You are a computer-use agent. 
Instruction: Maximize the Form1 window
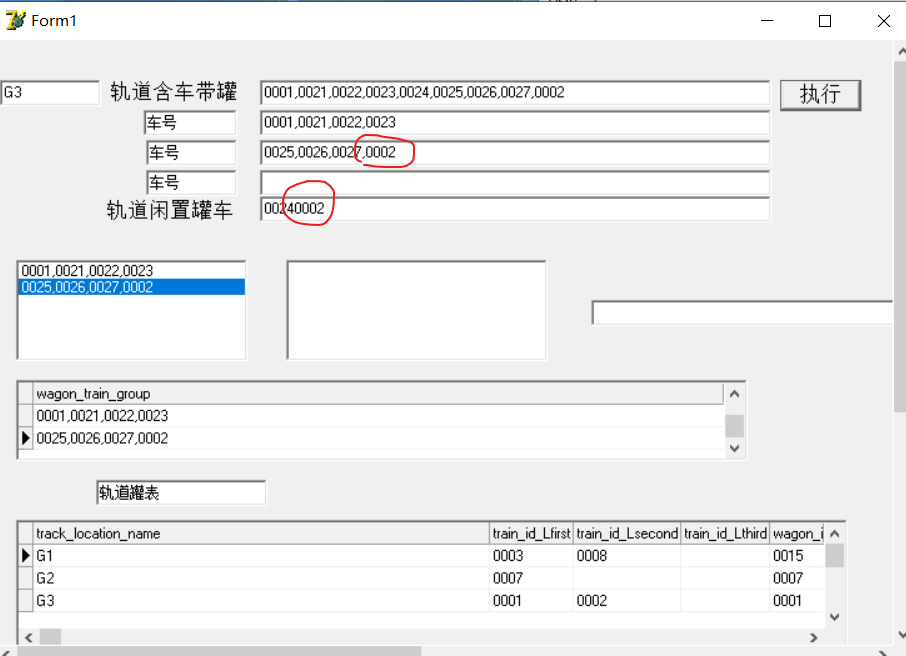coord(825,21)
